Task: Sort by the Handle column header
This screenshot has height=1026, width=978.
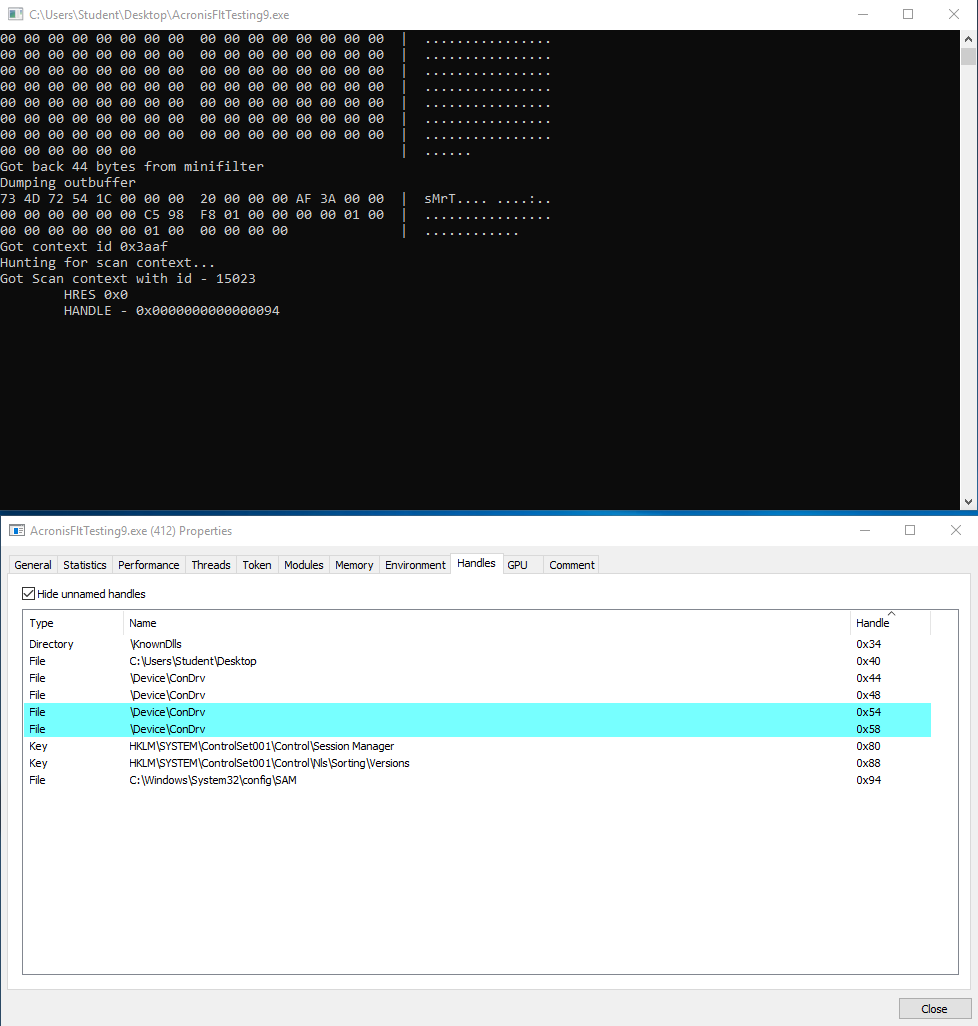Action: [890, 623]
